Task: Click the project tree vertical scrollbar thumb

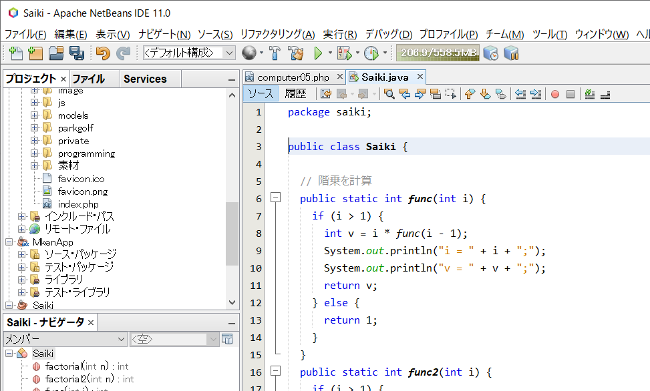Action: coord(232,233)
